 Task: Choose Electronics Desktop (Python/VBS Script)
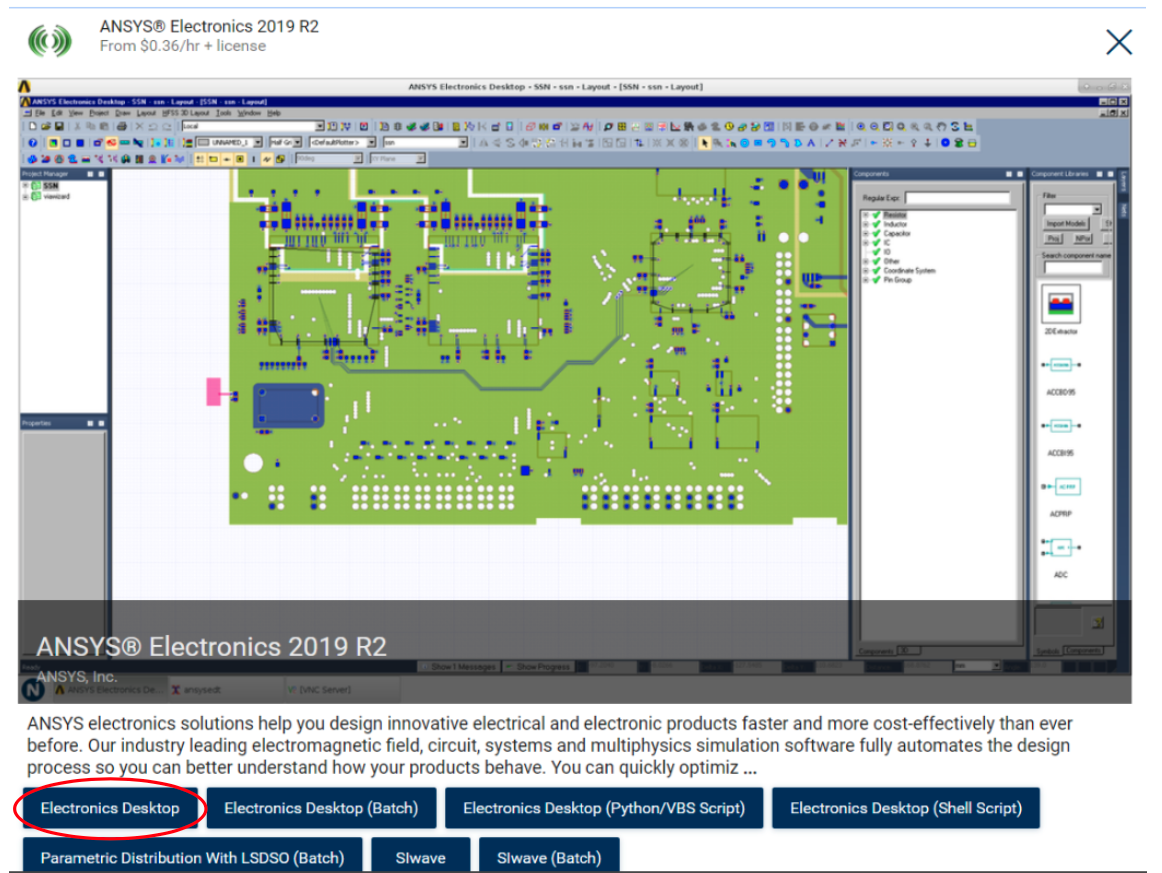click(604, 808)
